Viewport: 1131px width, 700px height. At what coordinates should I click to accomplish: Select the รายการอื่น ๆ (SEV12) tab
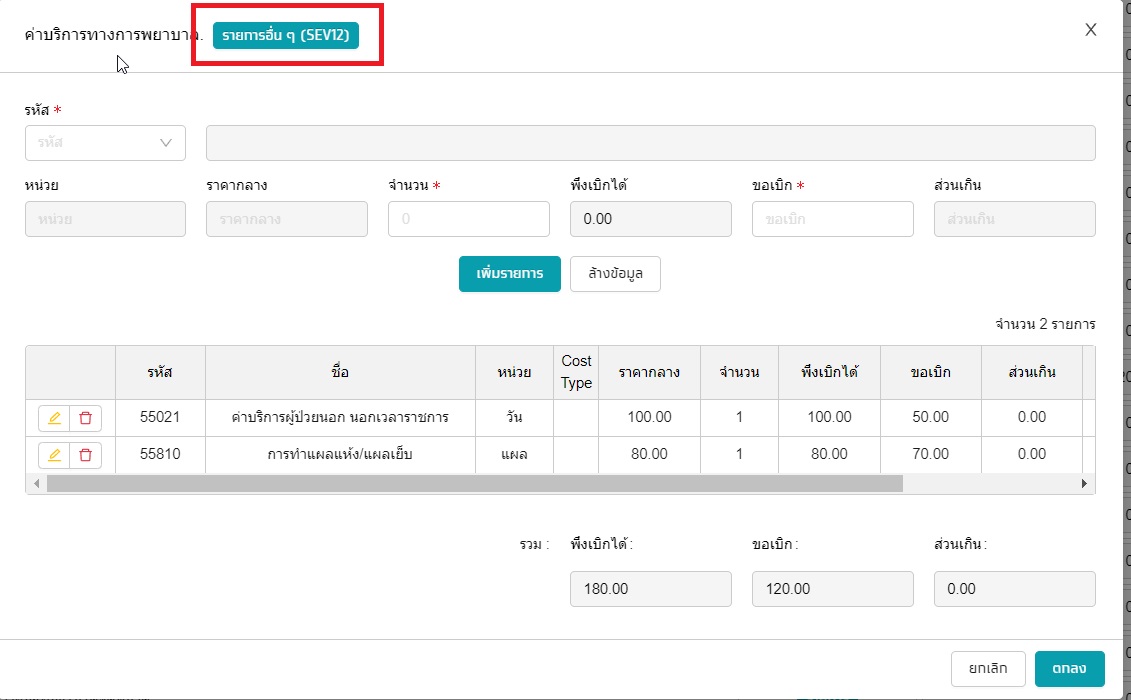click(x=286, y=35)
